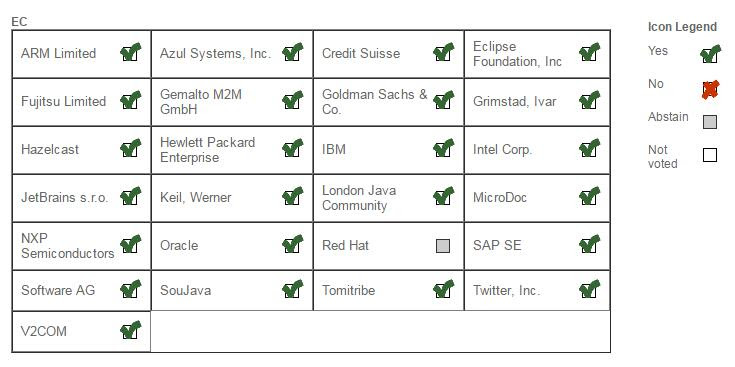Click the checkmark next to Hazelcast
The width and height of the screenshot is (735, 367).
130,148
